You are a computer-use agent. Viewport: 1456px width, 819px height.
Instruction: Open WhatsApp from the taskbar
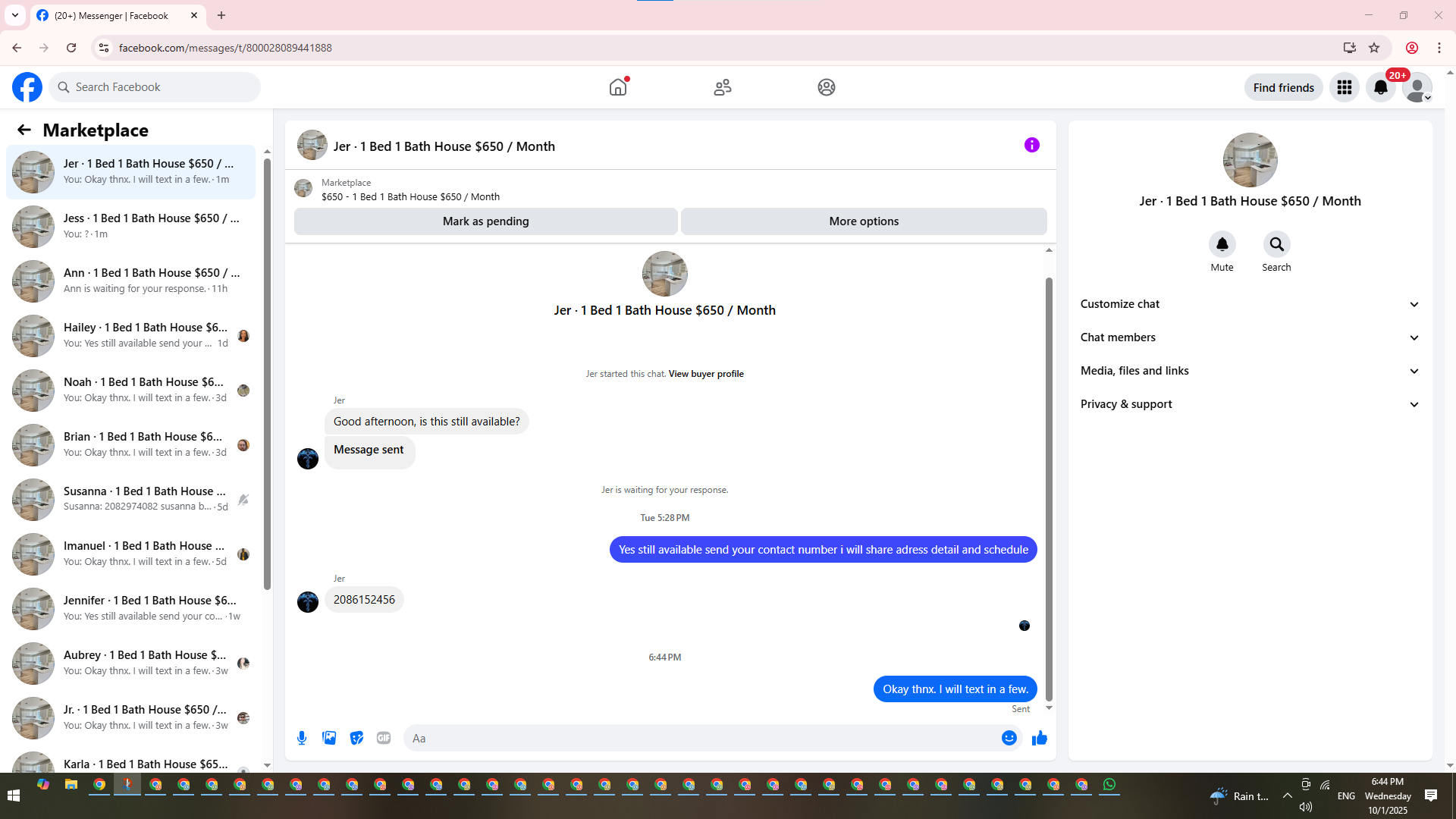point(1109,785)
